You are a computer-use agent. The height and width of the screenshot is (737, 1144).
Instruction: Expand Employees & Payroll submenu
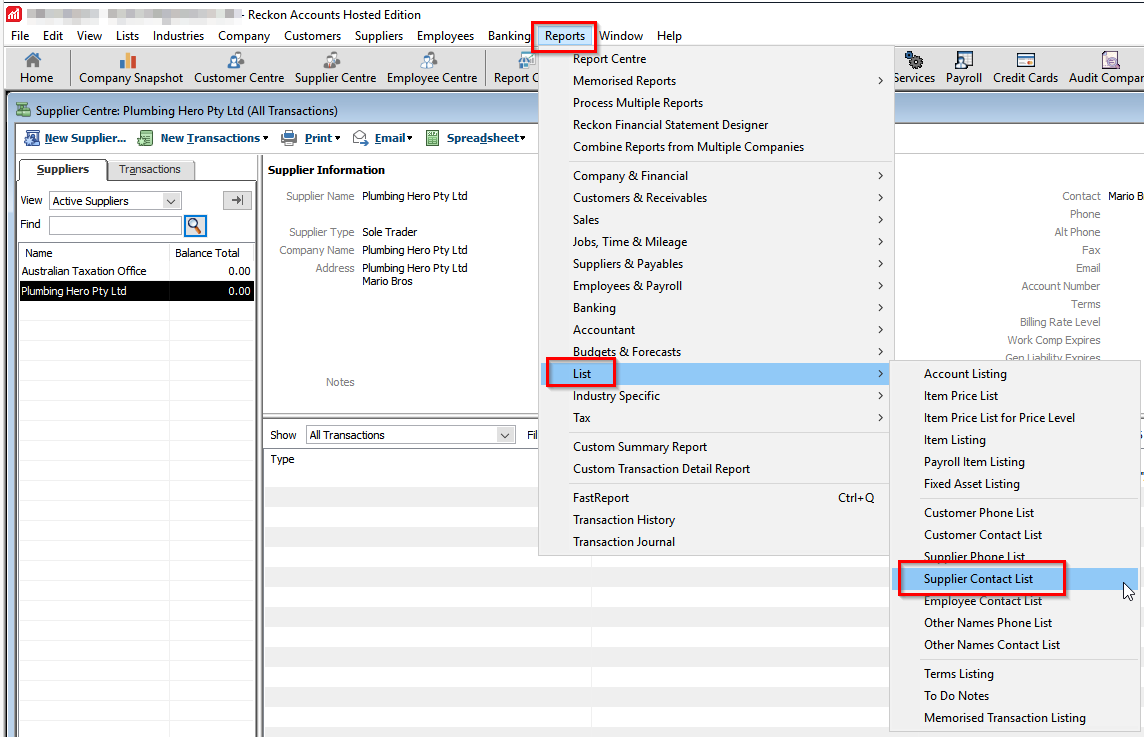tap(716, 285)
